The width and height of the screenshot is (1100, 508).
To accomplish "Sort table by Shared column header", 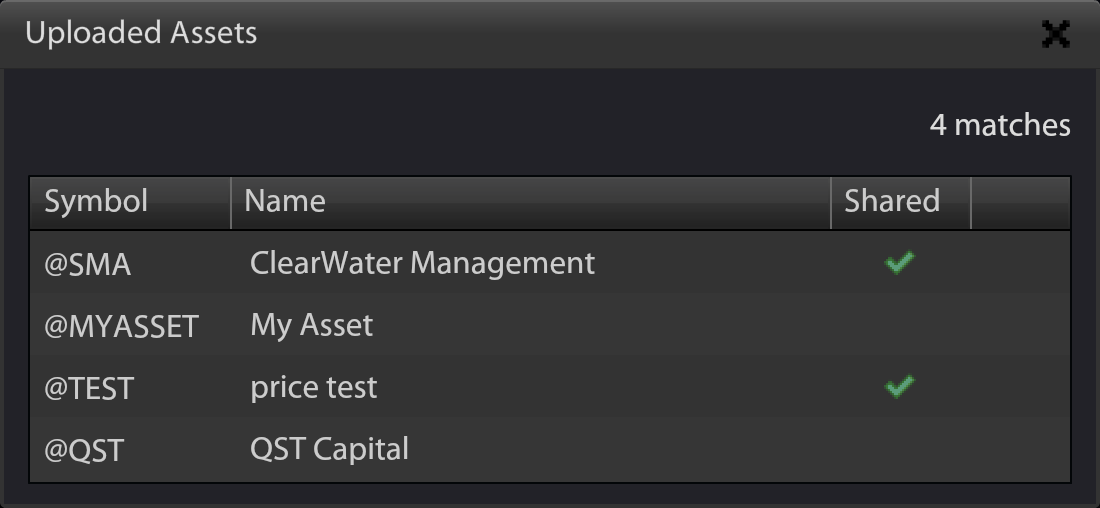I will point(892,201).
